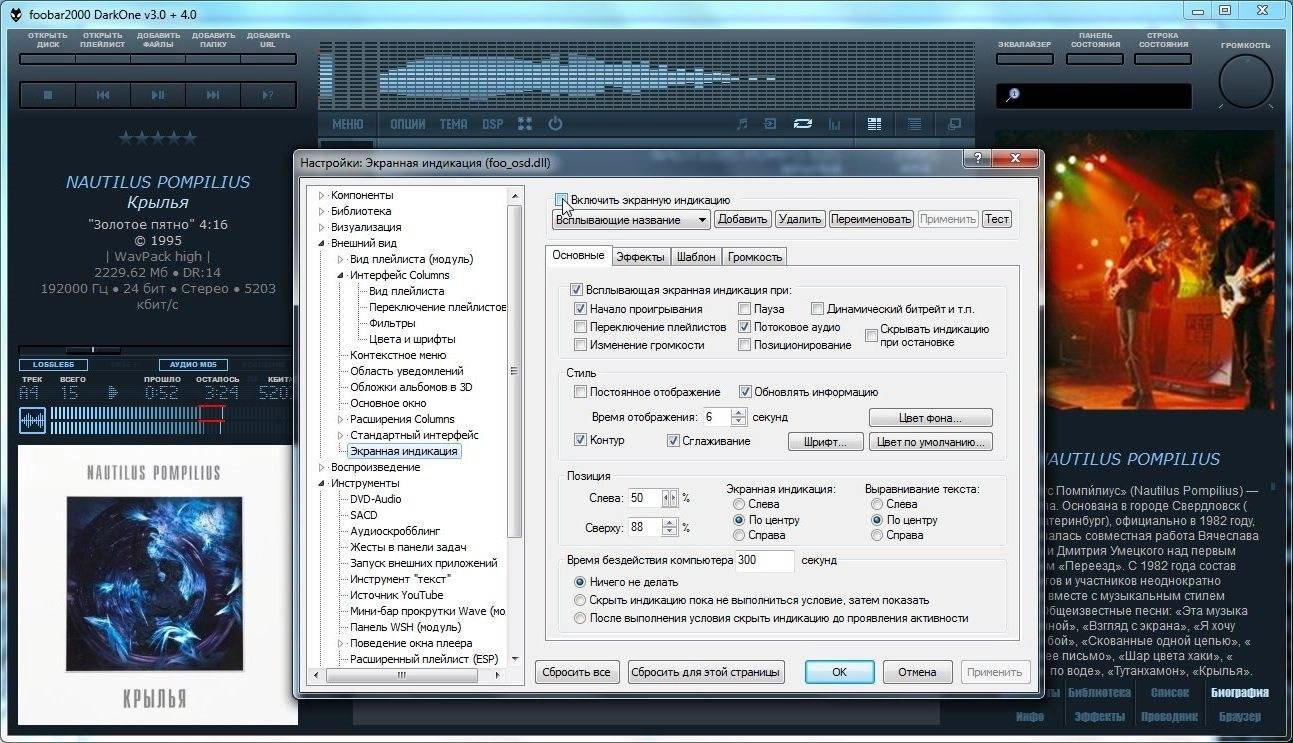This screenshot has height=743, width=1293.
Task: Confirm the dialog with OK
Action: 840,672
